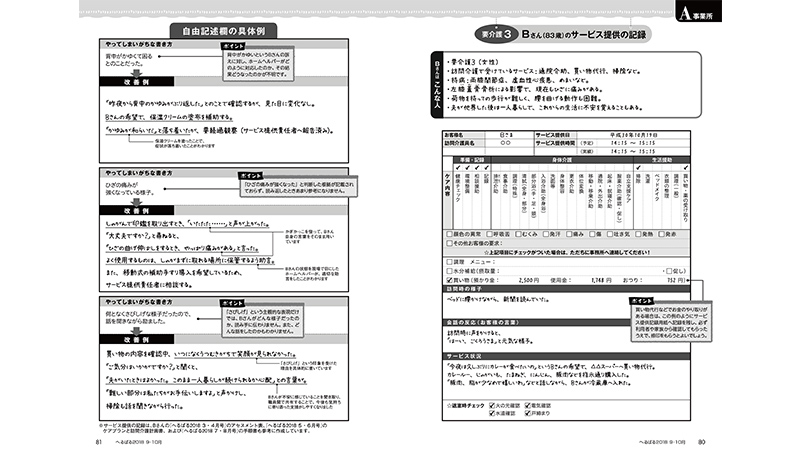
Task: Click the ☆上記項目にチェックがついた場合 notice line
Action: coord(566,253)
